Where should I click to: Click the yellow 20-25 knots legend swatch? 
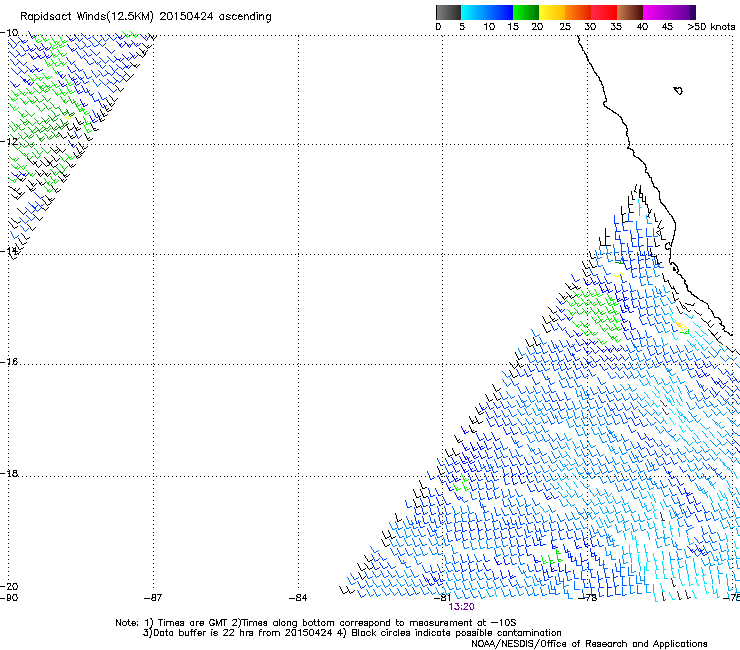[552, 12]
